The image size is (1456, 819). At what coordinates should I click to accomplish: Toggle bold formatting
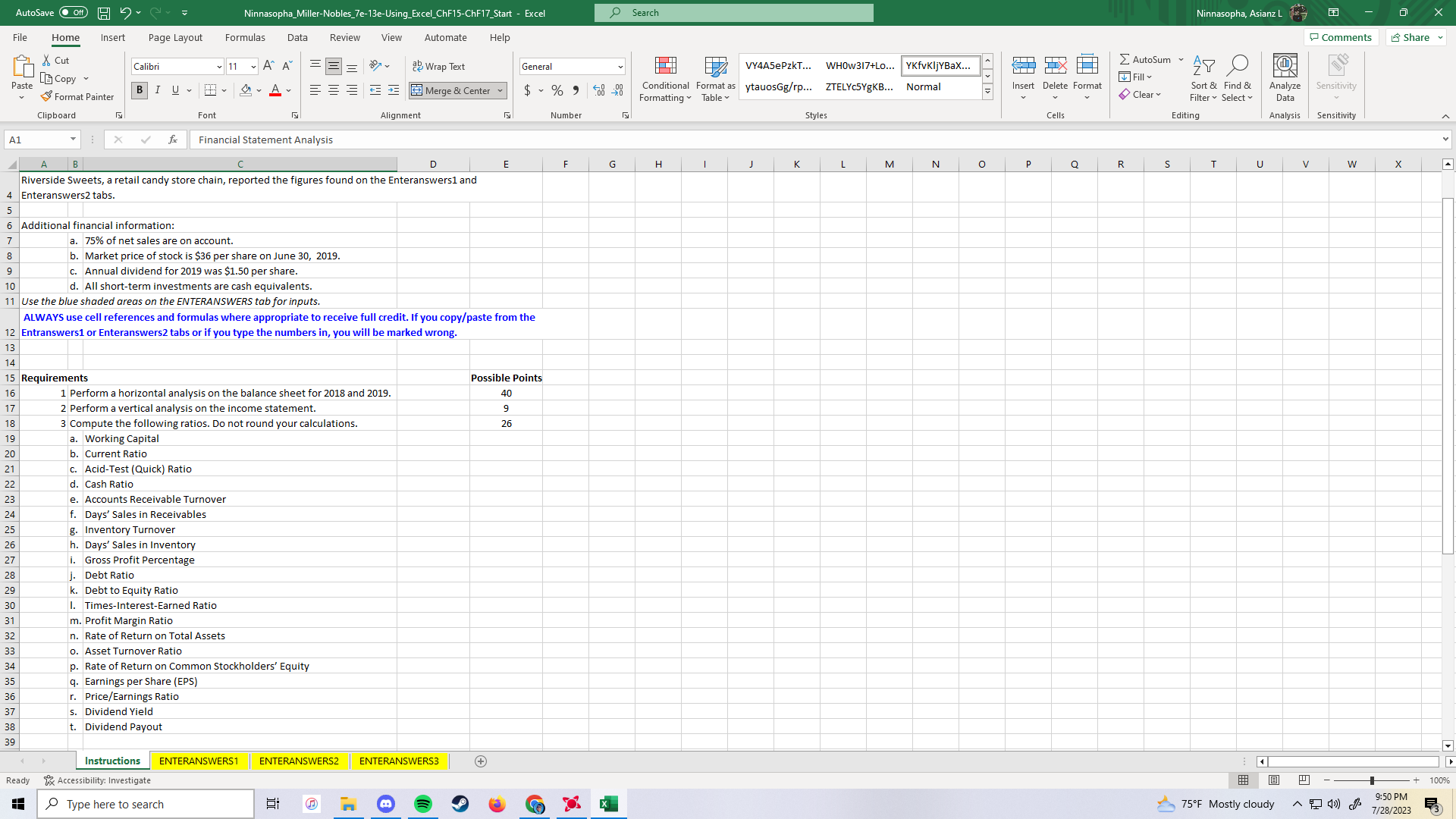140,90
